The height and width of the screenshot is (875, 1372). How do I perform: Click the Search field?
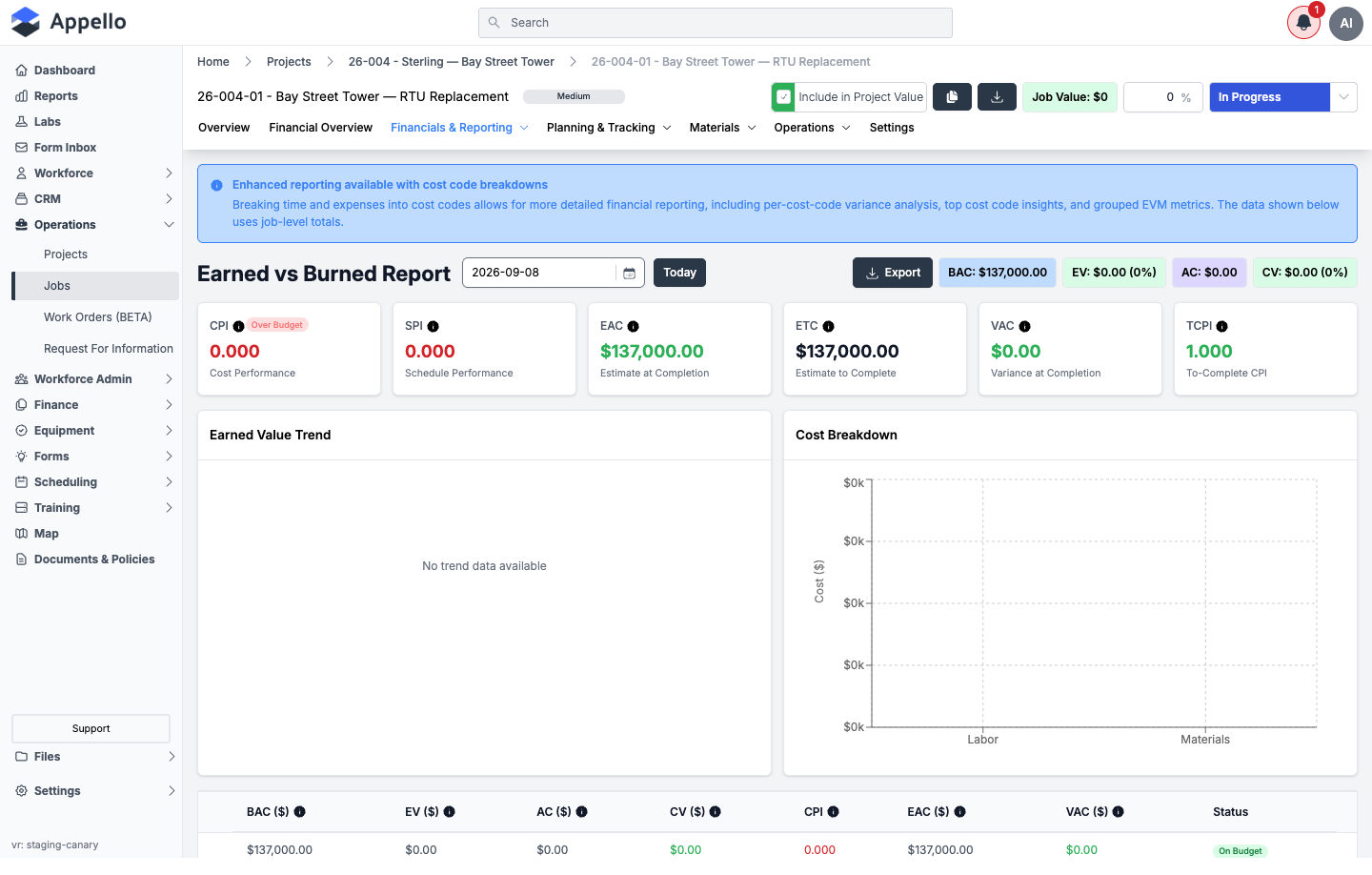pyautogui.click(x=716, y=23)
